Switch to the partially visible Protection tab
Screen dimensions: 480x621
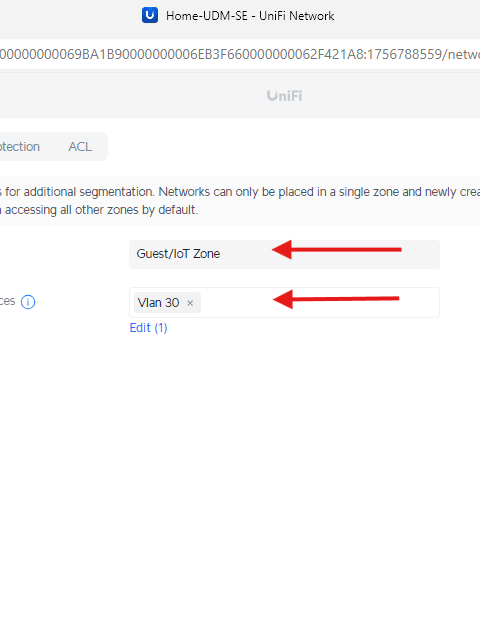[20, 147]
